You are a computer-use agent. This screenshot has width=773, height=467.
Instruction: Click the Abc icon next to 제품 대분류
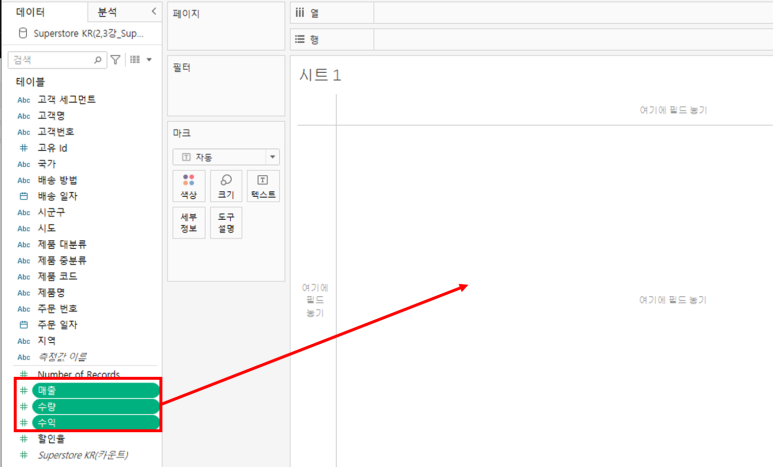pos(24,245)
